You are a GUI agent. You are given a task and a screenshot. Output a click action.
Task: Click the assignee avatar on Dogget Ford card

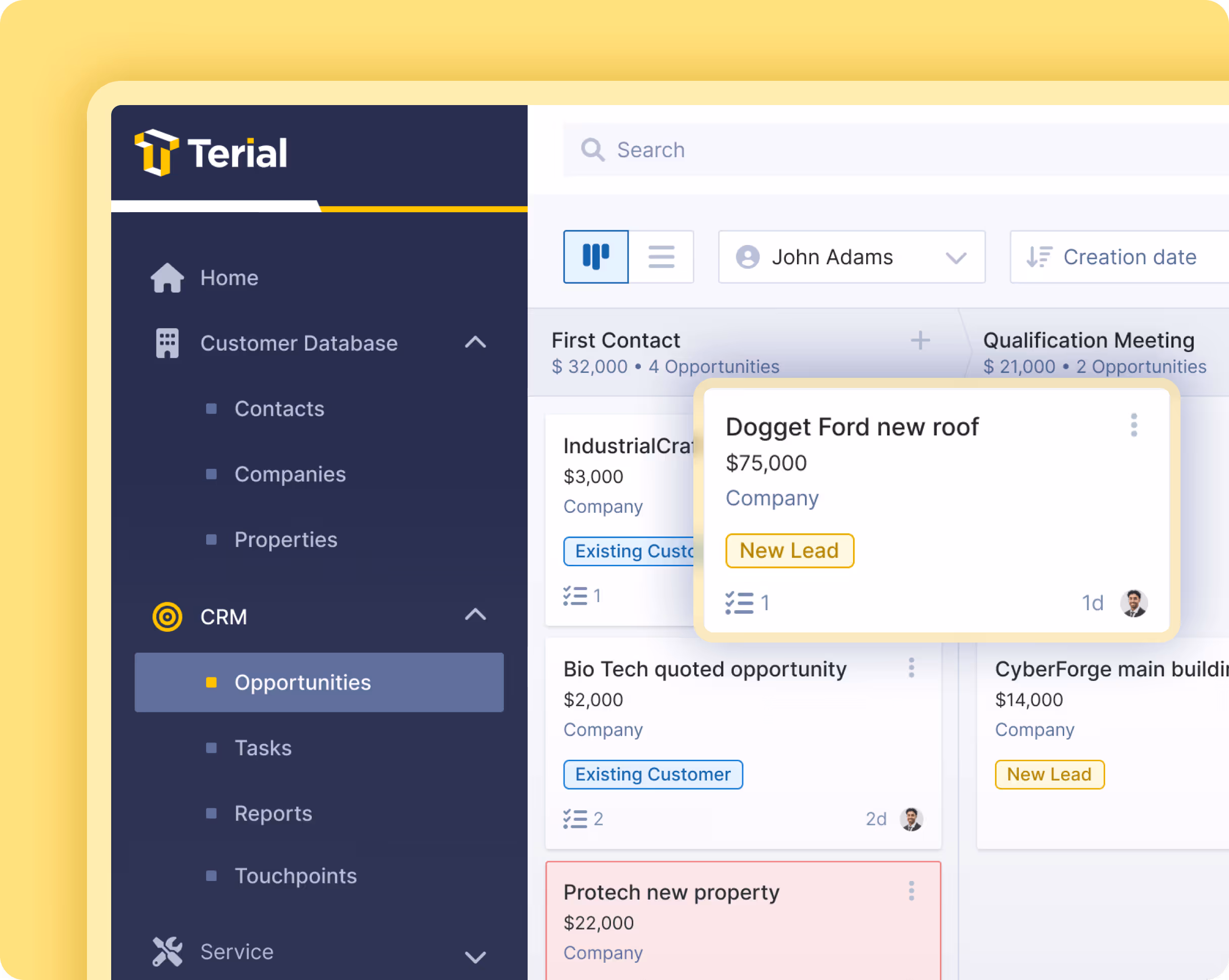tap(1135, 603)
